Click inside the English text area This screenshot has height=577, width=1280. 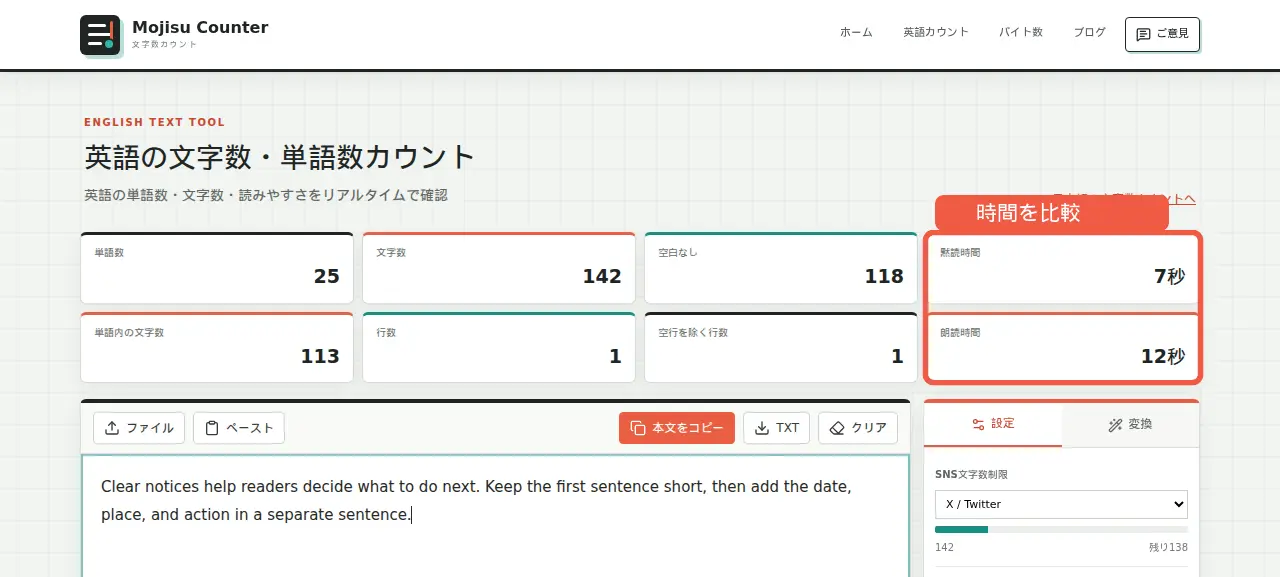tap(495, 516)
